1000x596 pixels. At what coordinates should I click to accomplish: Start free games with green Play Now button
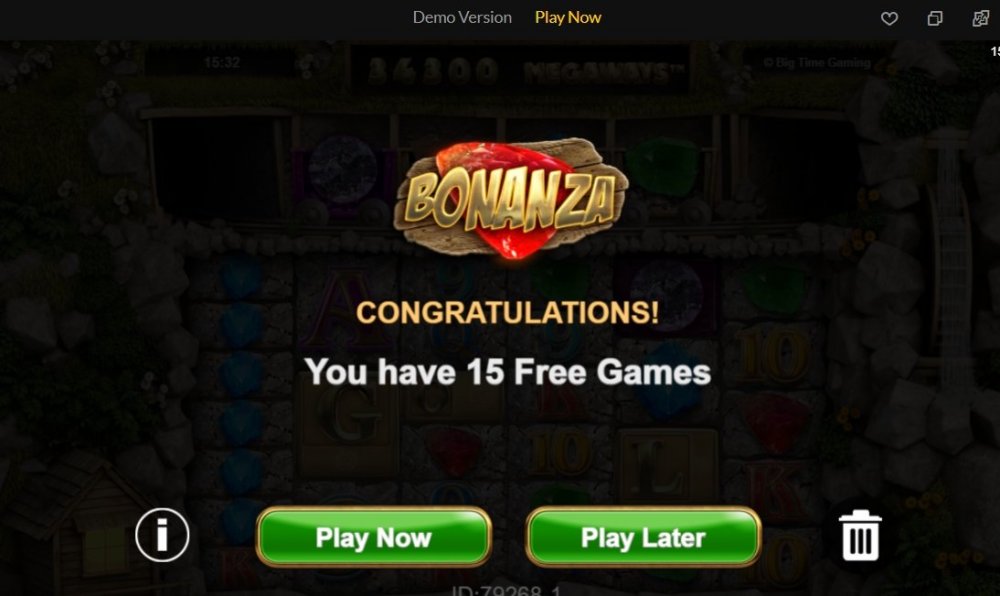374,537
